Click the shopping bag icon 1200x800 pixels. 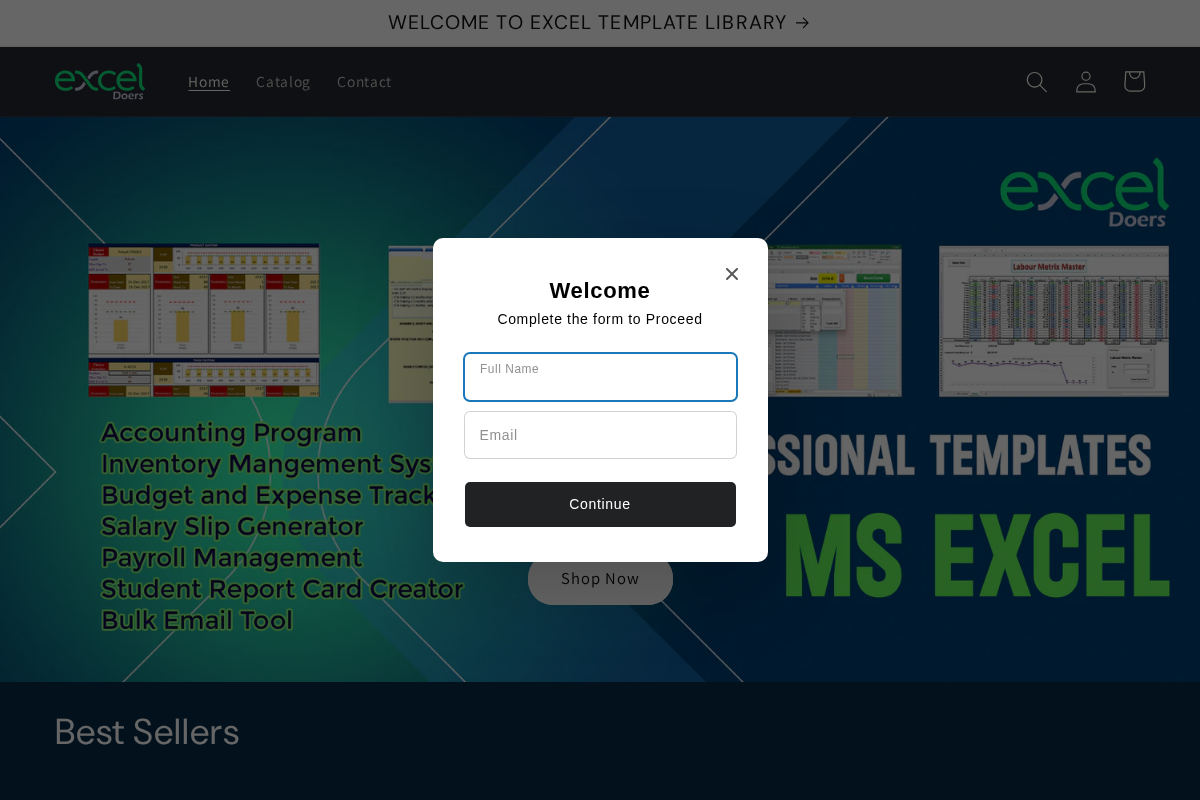pos(1134,81)
